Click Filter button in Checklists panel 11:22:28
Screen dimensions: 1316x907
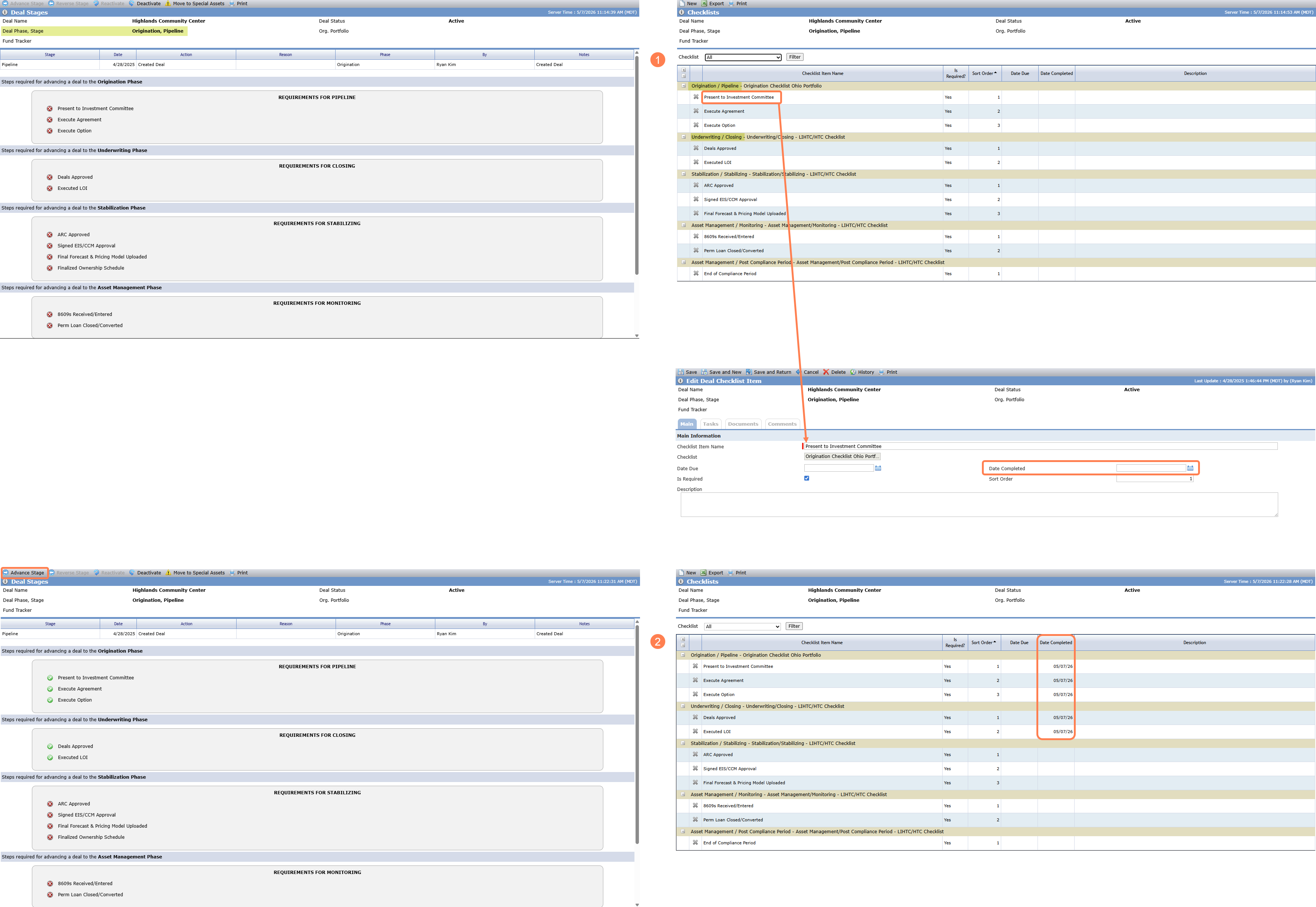[794, 626]
